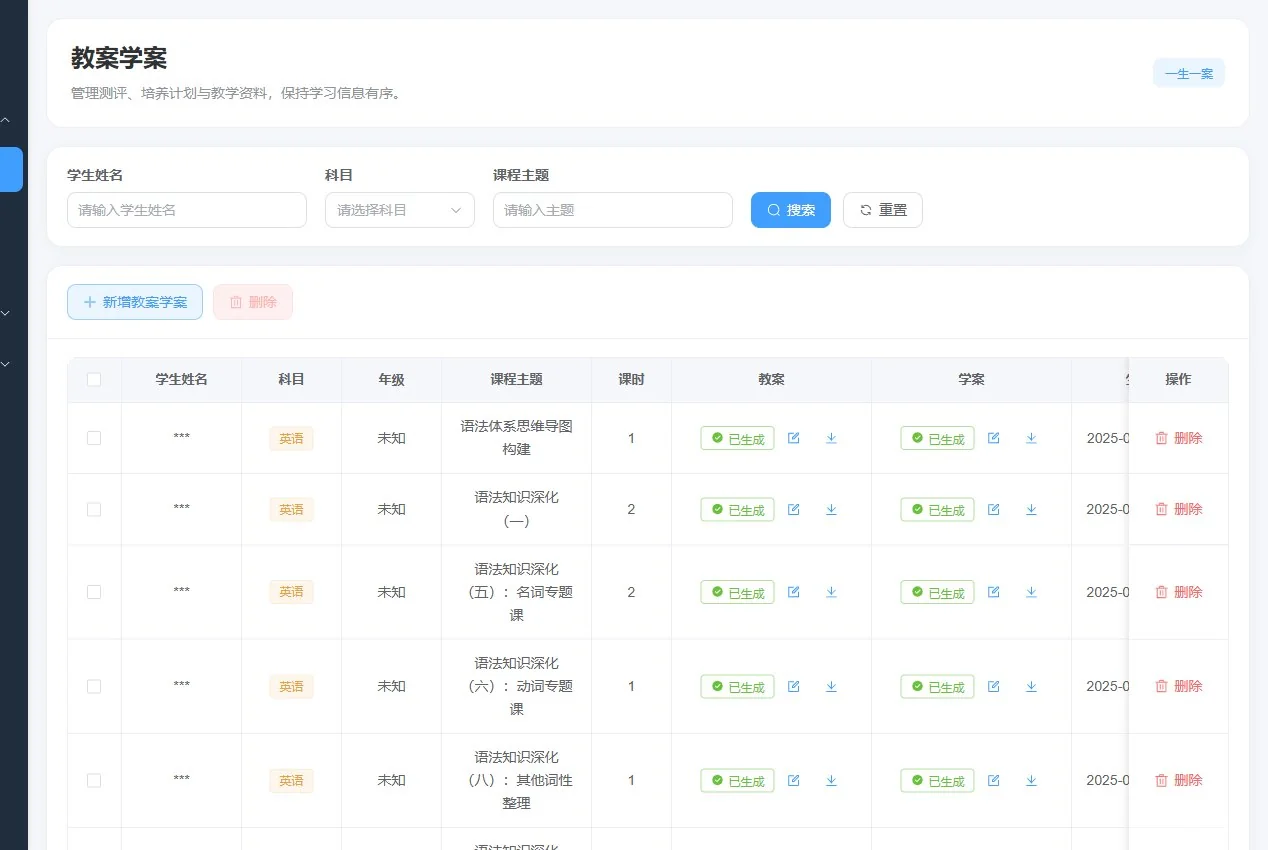This screenshot has width=1268, height=850.
Task: Click the 年级 column header
Action: click(391, 380)
